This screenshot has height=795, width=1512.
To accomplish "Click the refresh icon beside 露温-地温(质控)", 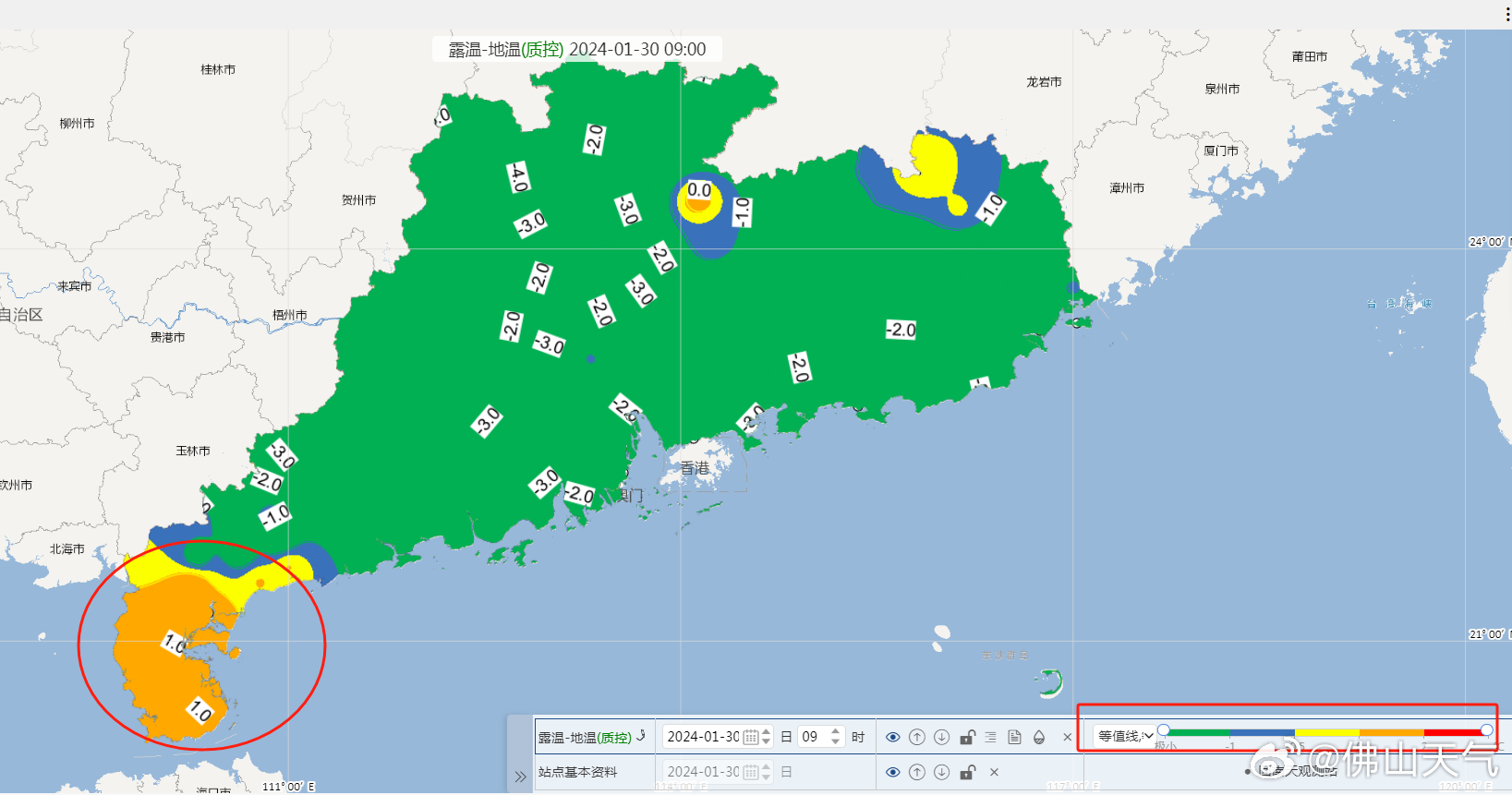I will pos(641,736).
